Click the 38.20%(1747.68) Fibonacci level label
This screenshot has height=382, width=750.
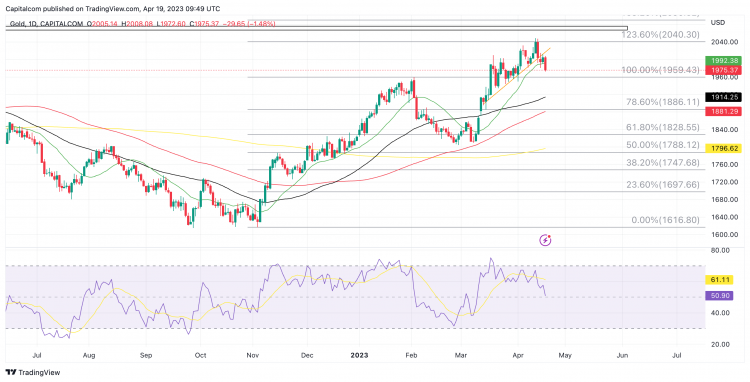pos(663,163)
